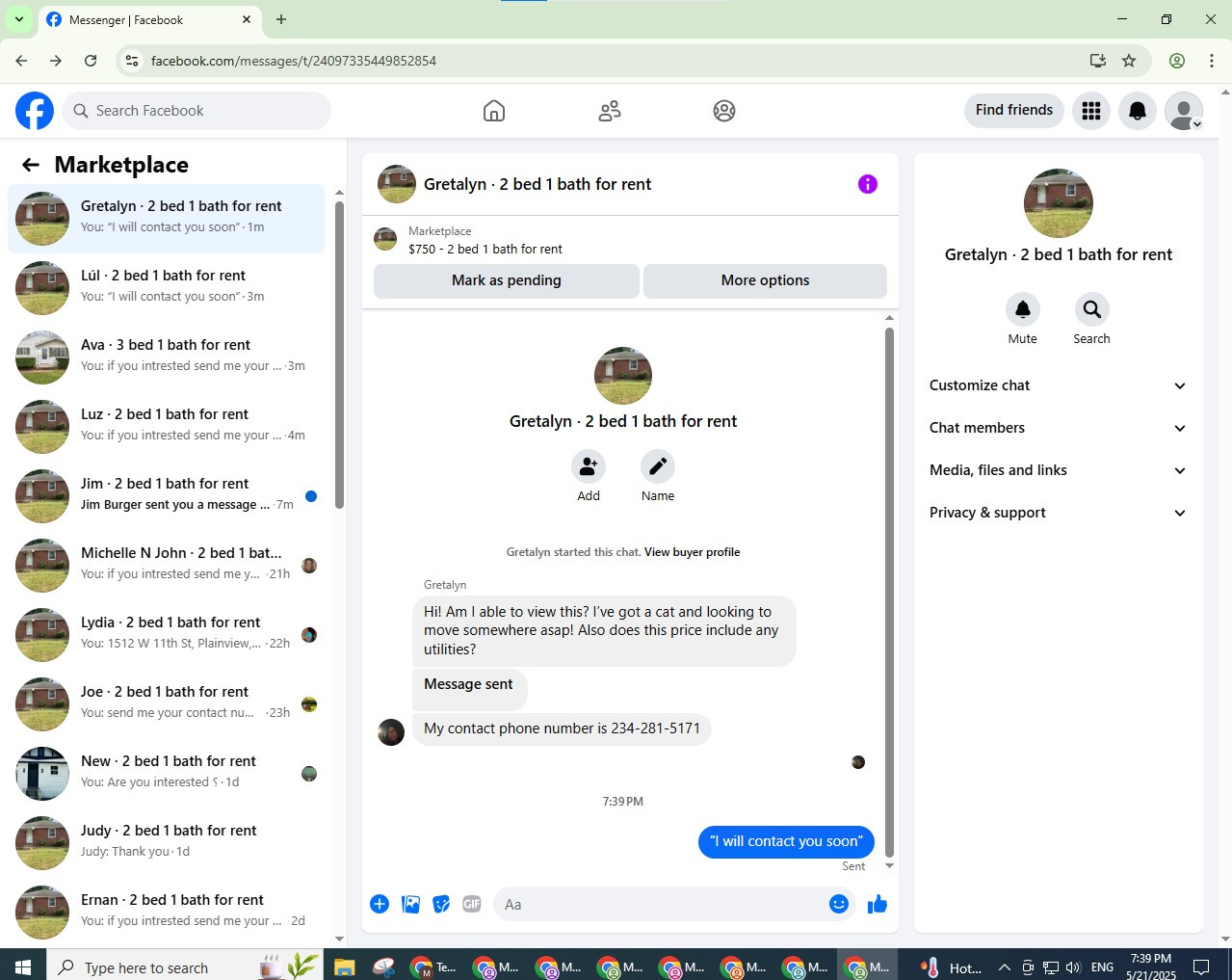1232x980 pixels.
Task: Open Windows Start menu
Action: tap(23, 967)
